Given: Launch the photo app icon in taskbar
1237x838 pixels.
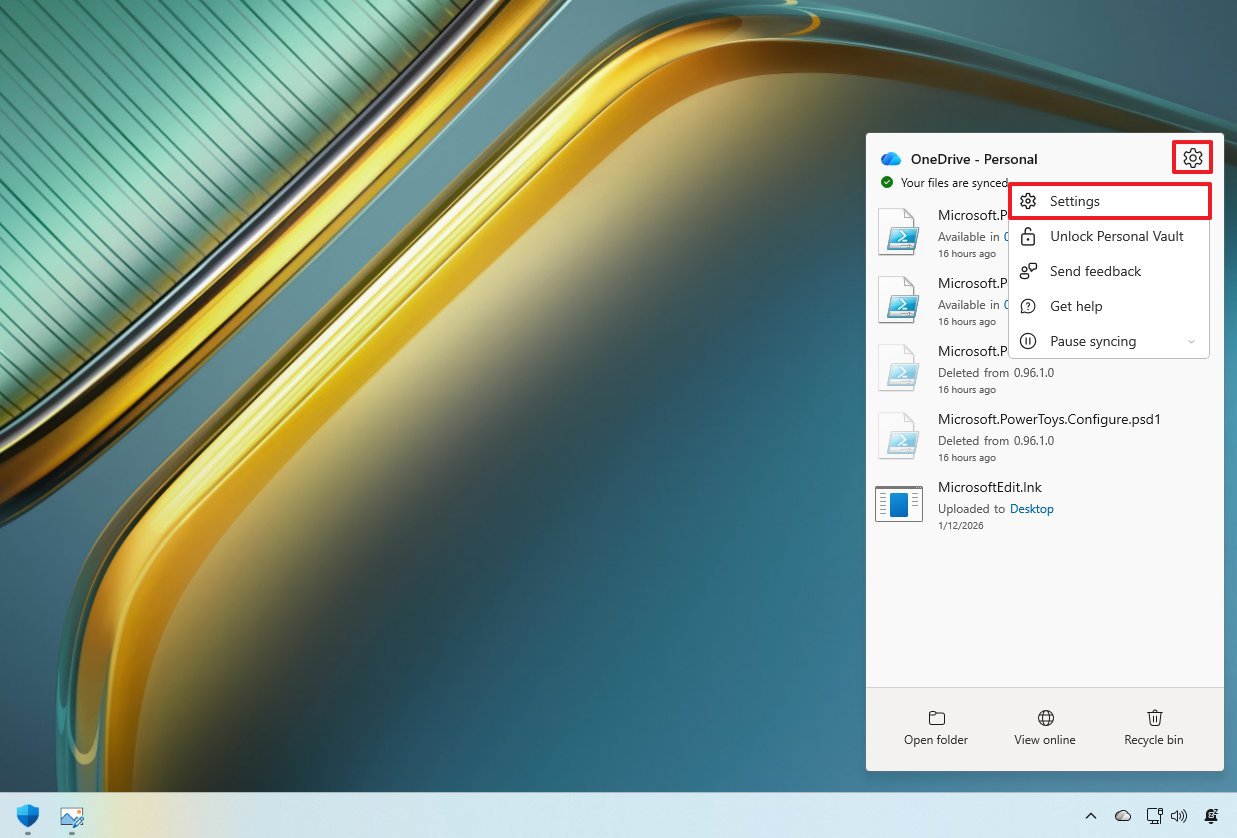Looking at the screenshot, I should (71, 816).
